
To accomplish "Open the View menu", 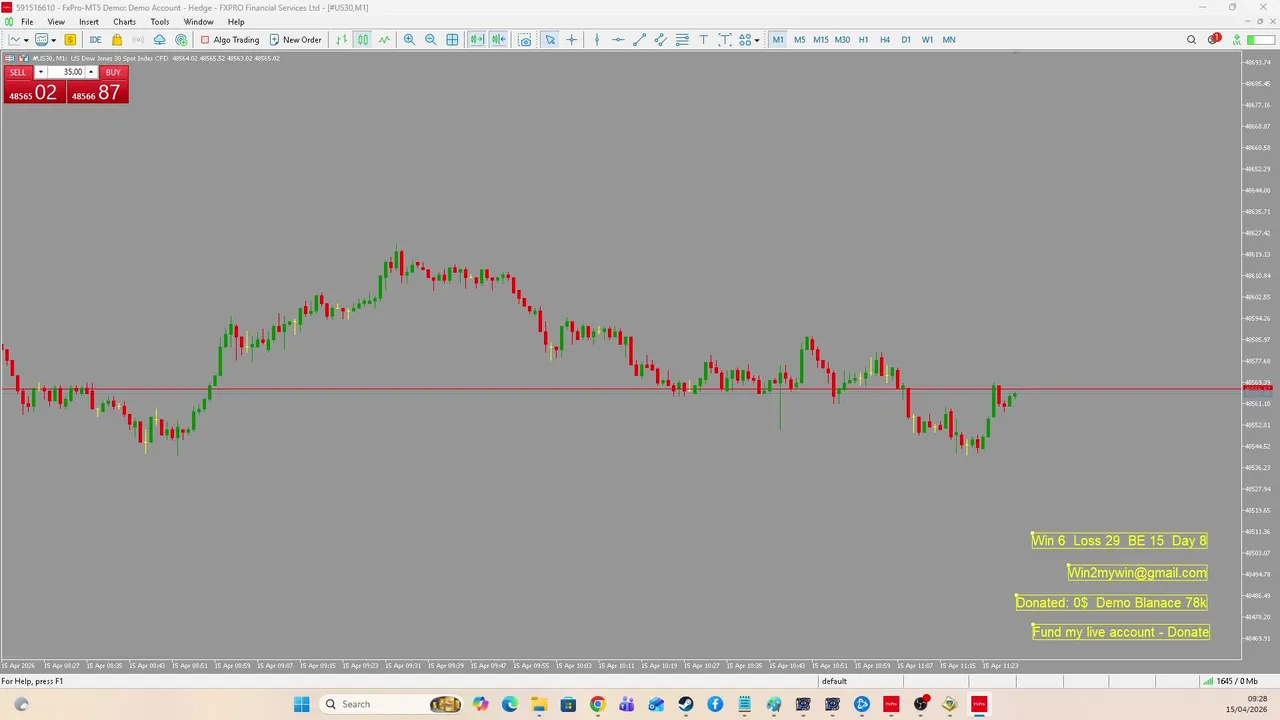I will point(56,22).
